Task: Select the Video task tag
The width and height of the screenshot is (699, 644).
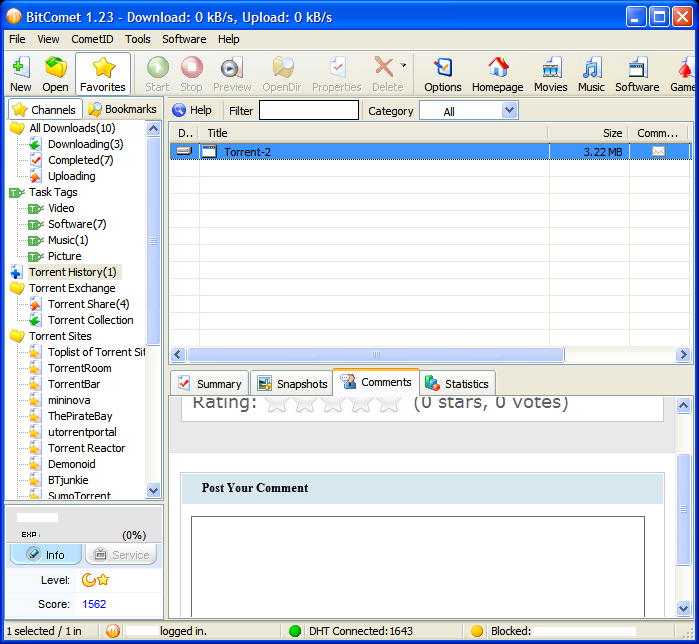Action: coord(61,209)
